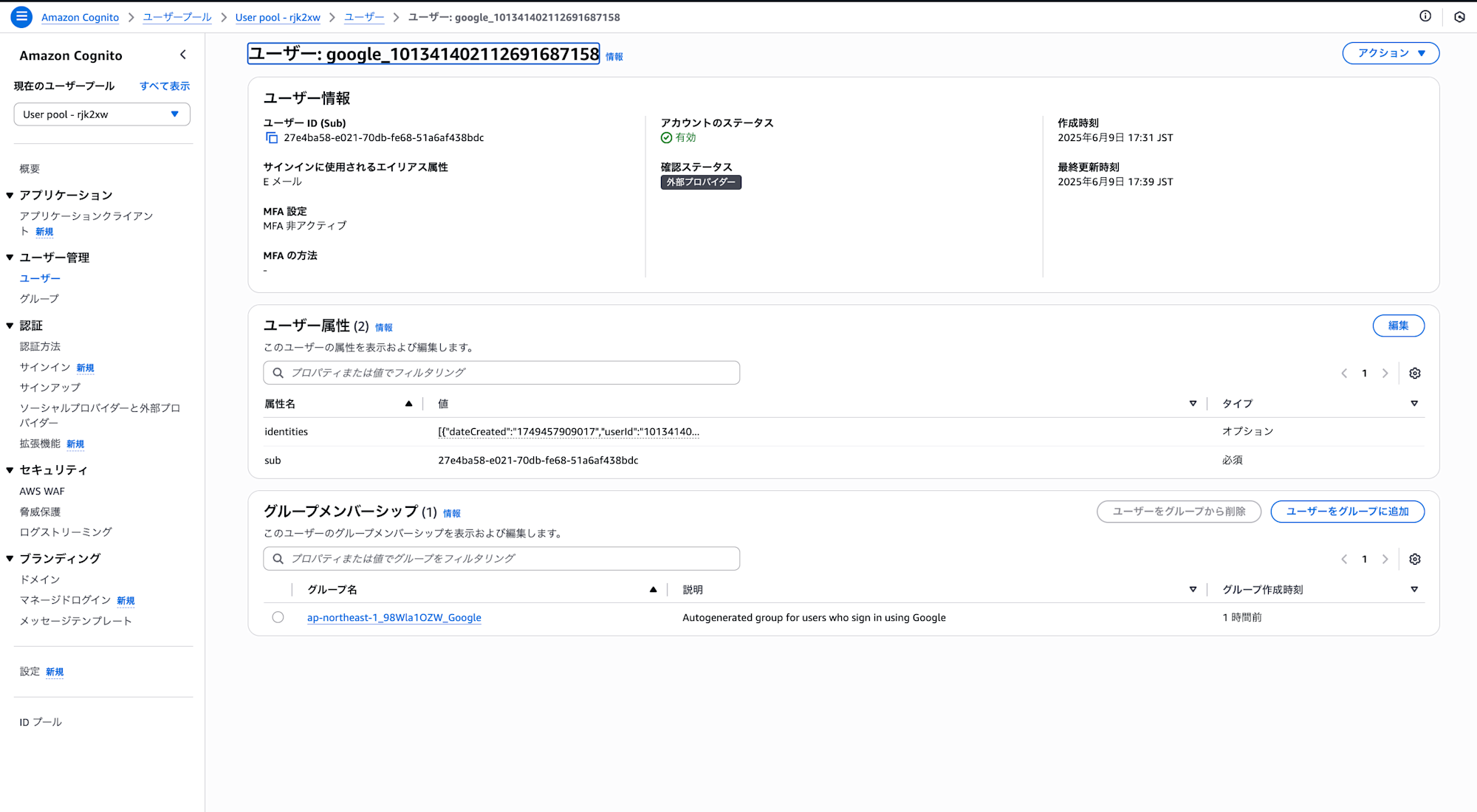Open ID プール in sidebar
1477x812 pixels.
tap(41, 722)
